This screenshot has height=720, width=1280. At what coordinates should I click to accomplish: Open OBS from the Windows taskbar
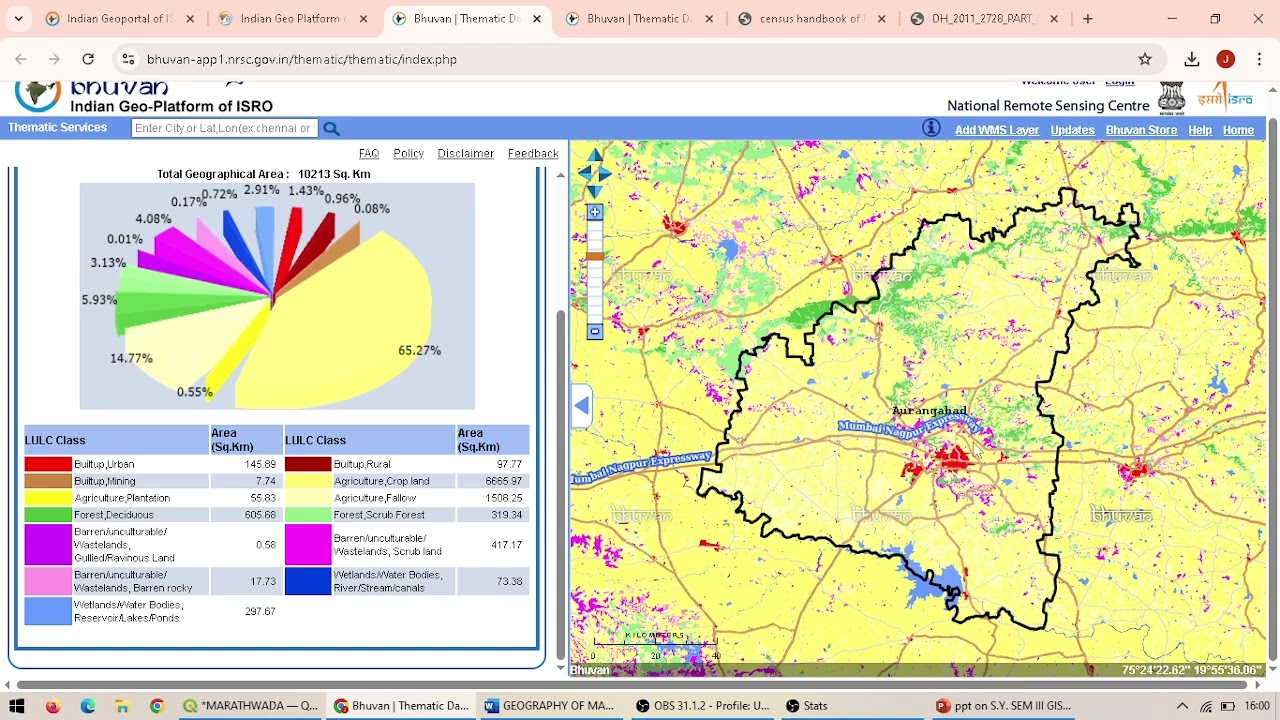click(x=702, y=706)
